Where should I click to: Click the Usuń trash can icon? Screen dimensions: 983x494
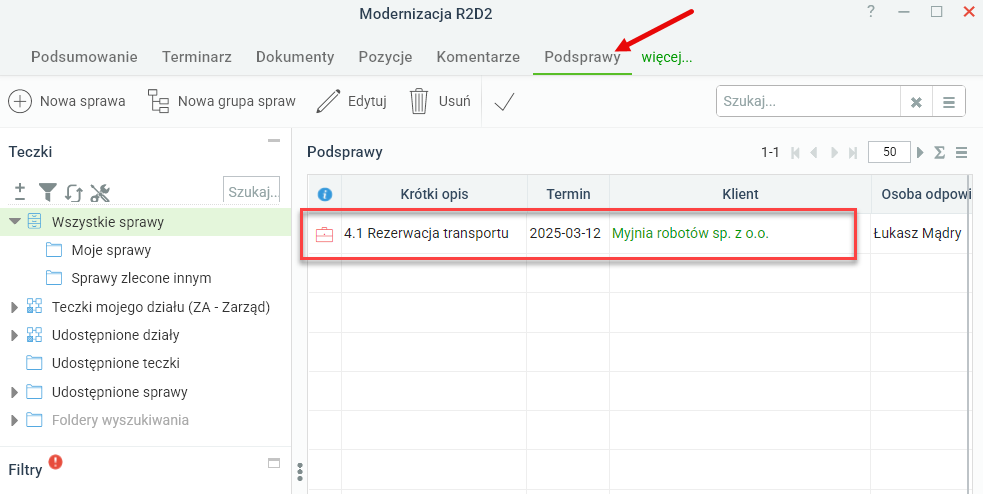coord(419,101)
